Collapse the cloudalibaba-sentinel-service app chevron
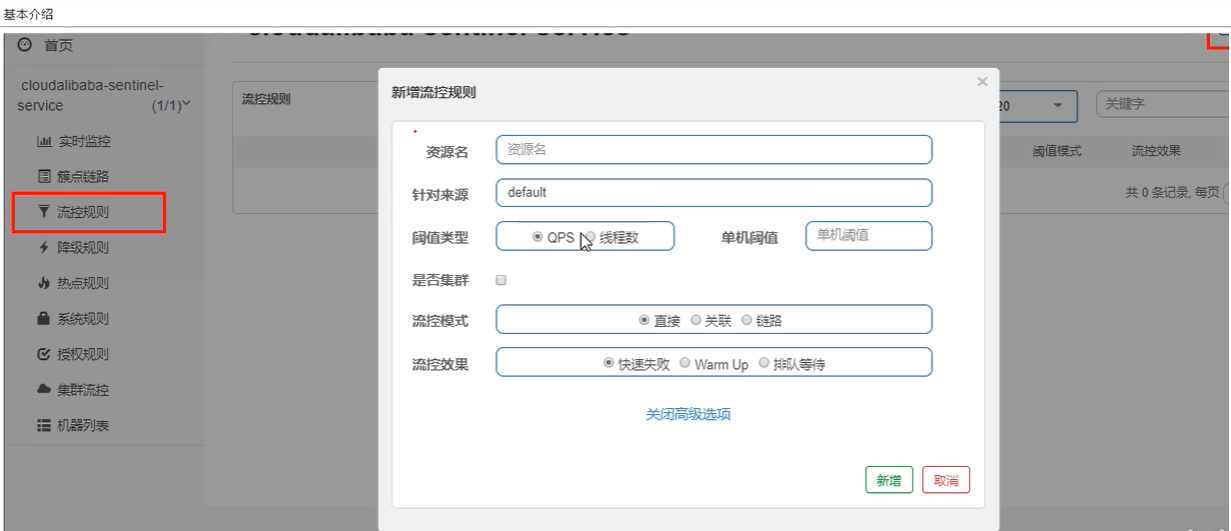 [x=186, y=105]
